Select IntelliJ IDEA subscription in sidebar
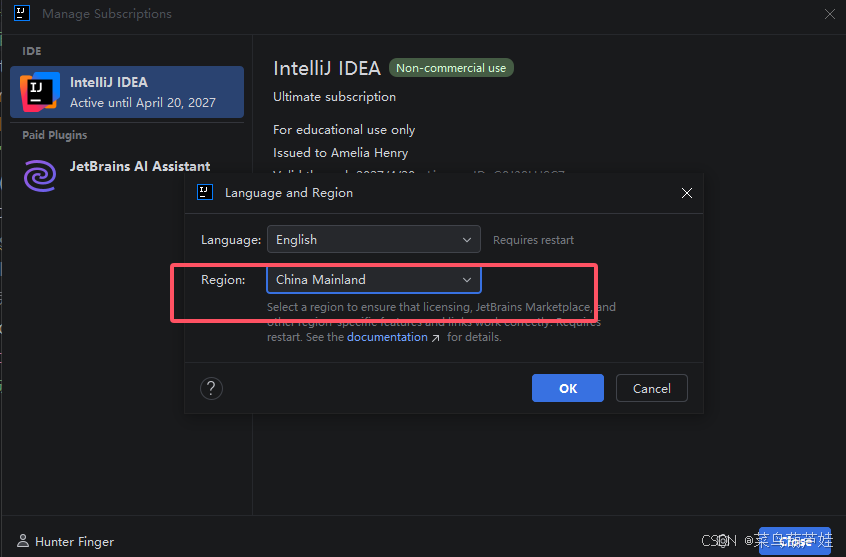This screenshot has width=846, height=557. click(127, 92)
